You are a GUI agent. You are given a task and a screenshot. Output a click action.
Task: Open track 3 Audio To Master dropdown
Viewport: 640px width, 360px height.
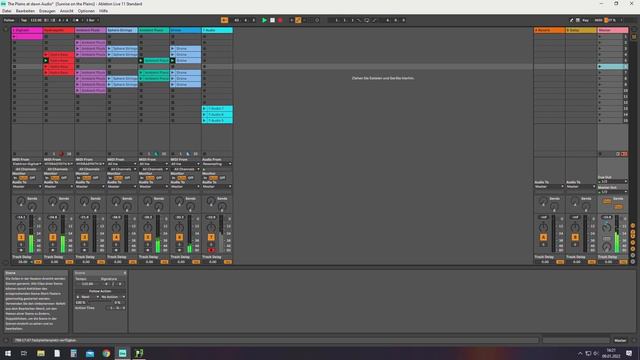pos(91,187)
